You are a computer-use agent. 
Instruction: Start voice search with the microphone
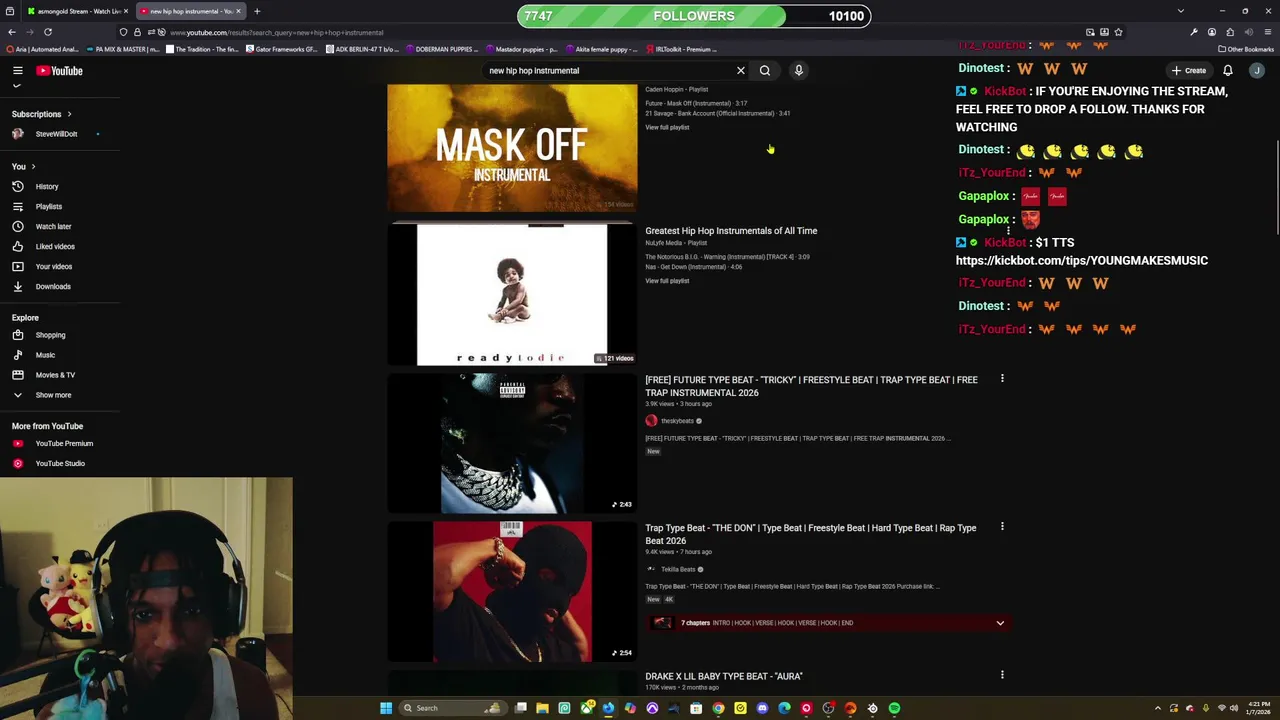pyautogui.click(x=798, y=70)
